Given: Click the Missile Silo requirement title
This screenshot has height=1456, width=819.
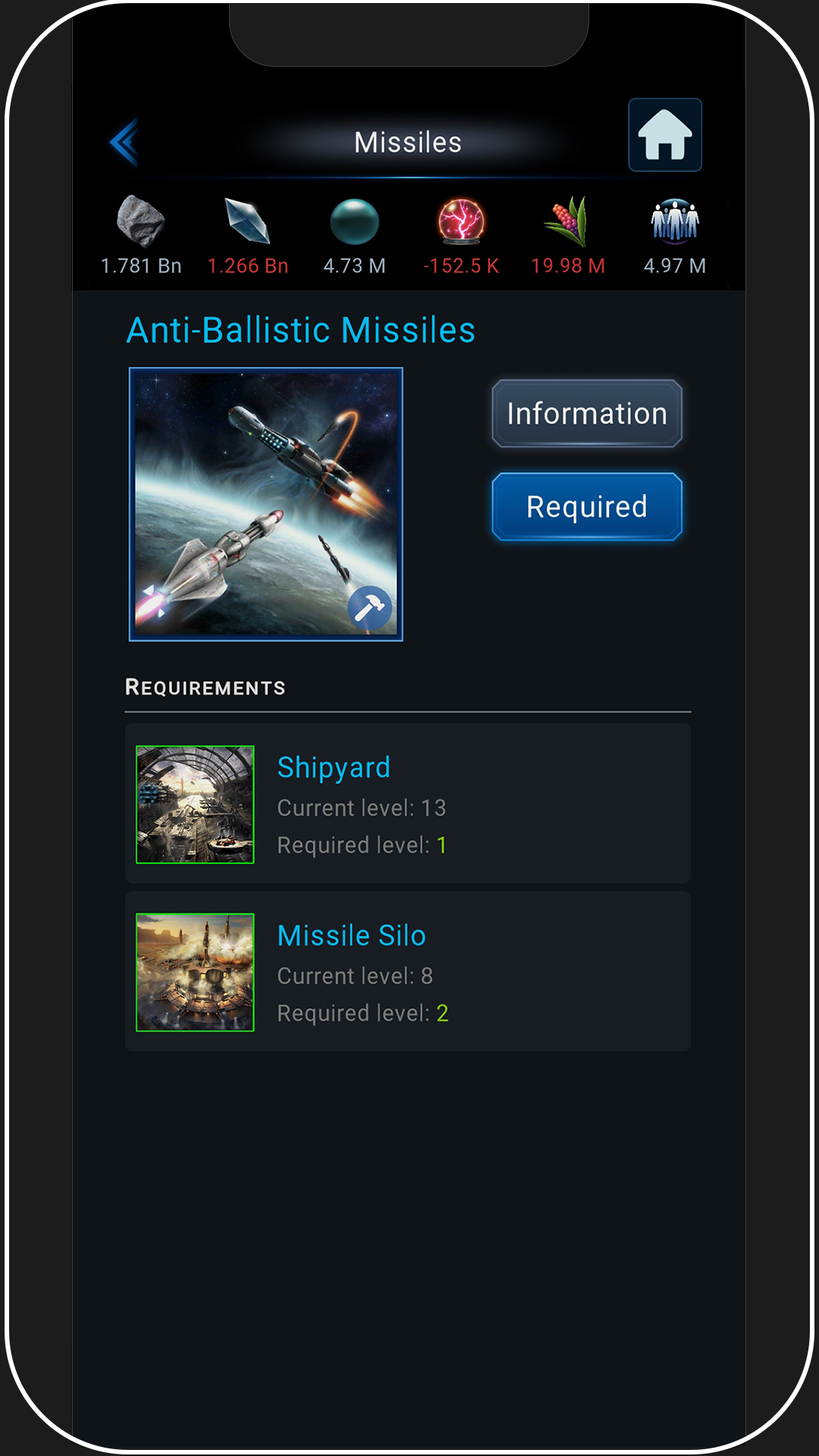Looking at the screenshot, I should coord(352,936).
